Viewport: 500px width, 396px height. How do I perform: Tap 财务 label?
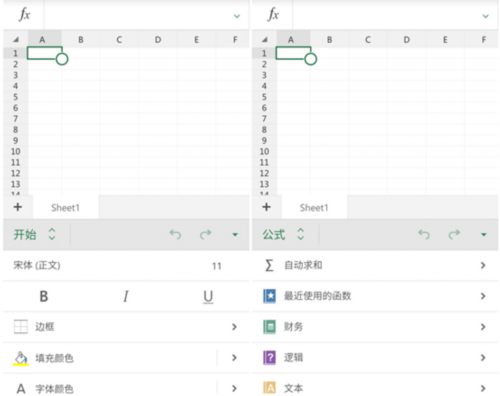[x=293, y=327]
